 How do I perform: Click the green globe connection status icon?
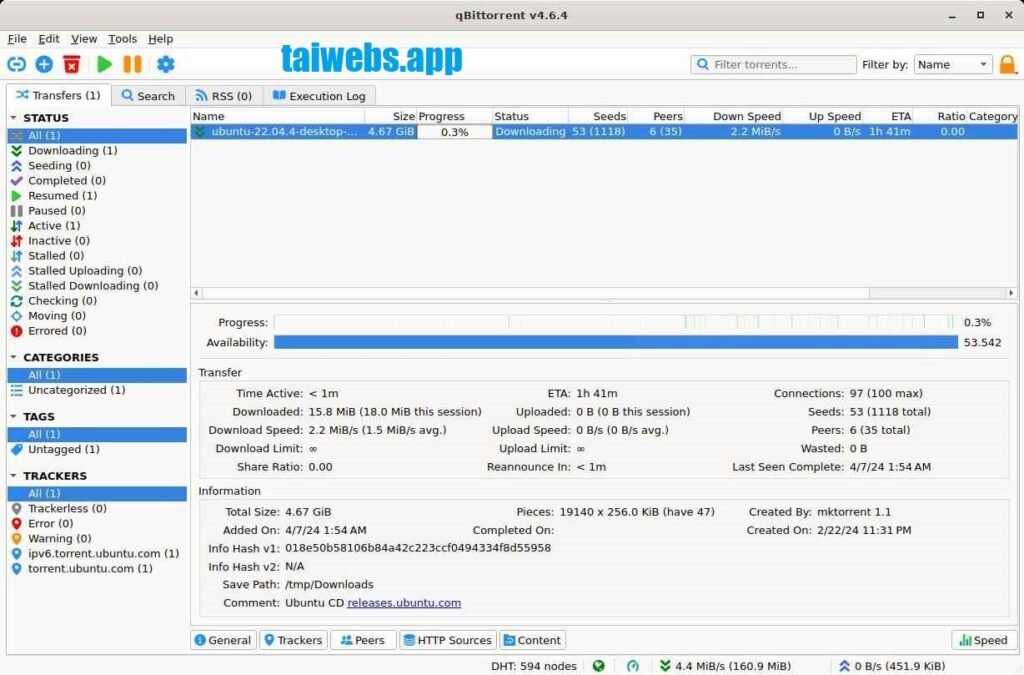(x=599, y=666)
